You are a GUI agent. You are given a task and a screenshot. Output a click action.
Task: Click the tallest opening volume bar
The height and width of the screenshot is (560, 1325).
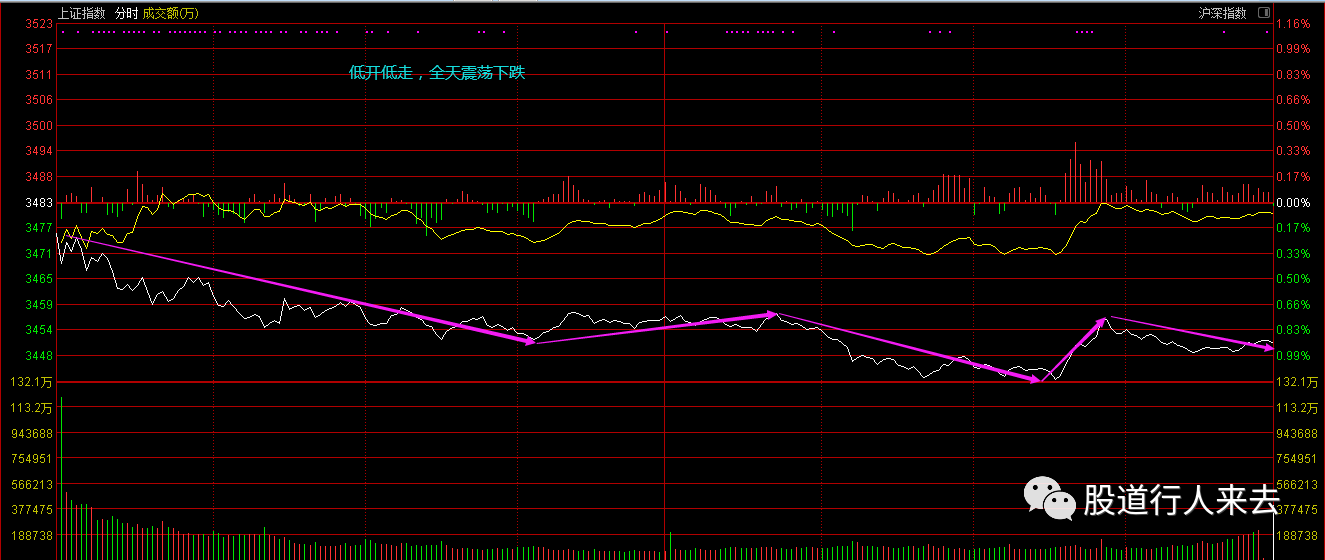(x=61, y=478)
